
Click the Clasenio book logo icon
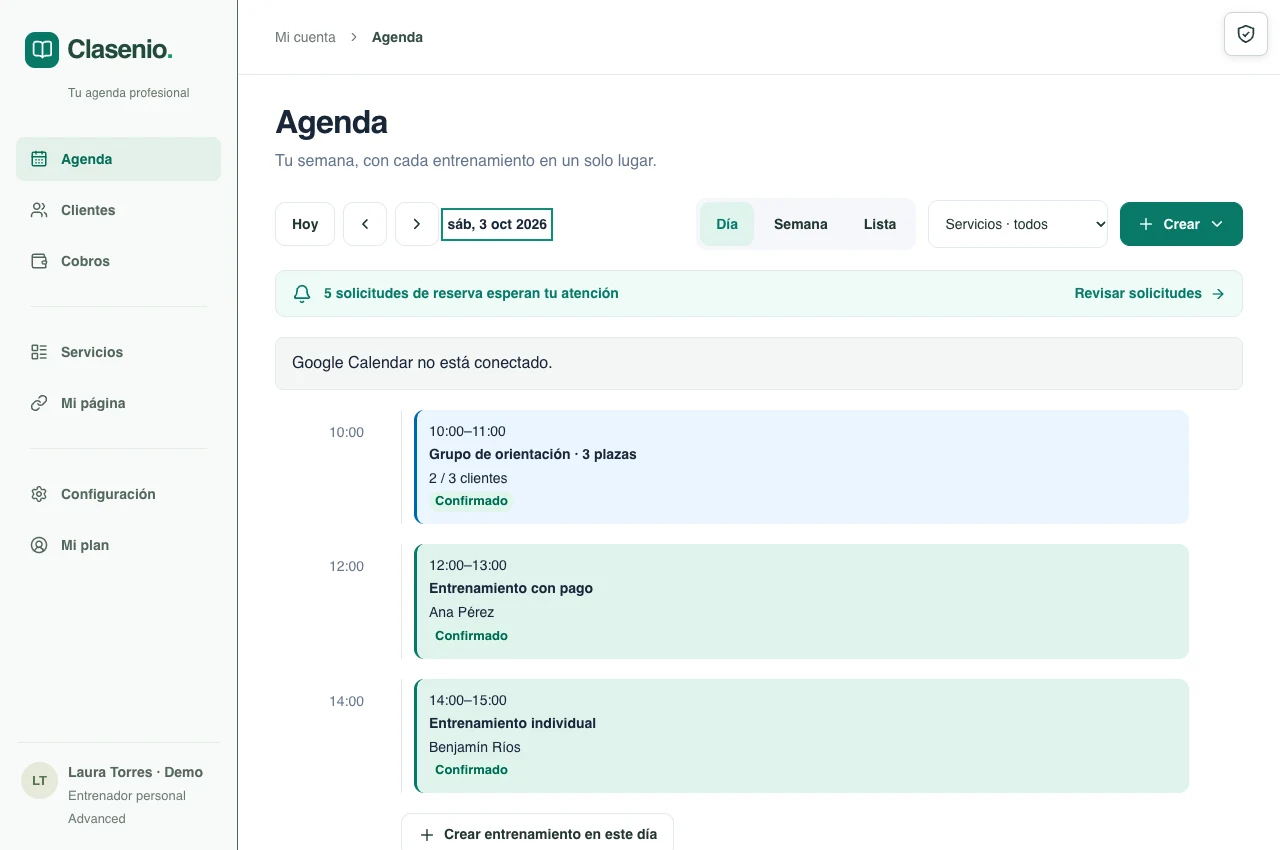tap(42, 49)
